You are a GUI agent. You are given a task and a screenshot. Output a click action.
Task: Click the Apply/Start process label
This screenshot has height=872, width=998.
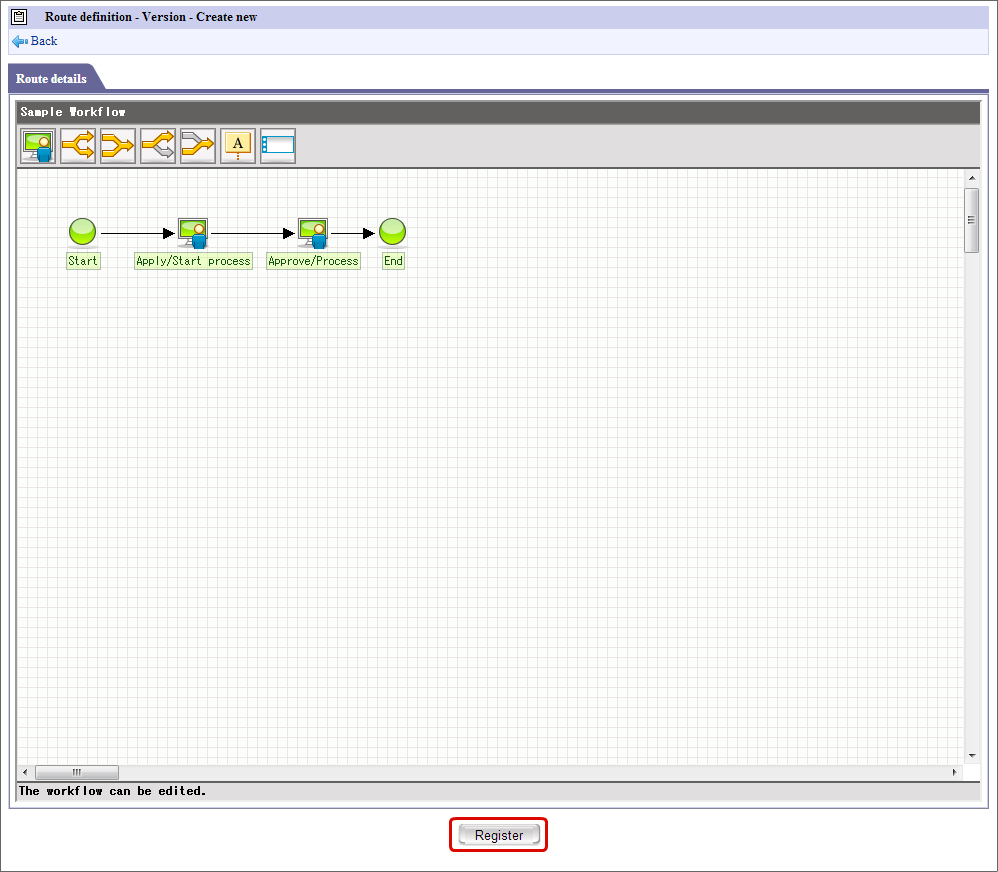pos(193,261)
